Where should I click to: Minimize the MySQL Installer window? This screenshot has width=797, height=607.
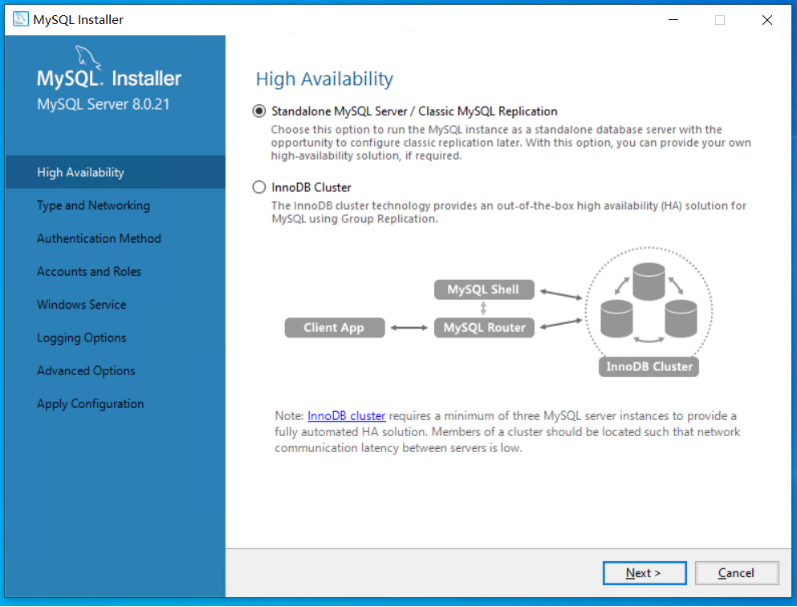[x=673, y=20]
